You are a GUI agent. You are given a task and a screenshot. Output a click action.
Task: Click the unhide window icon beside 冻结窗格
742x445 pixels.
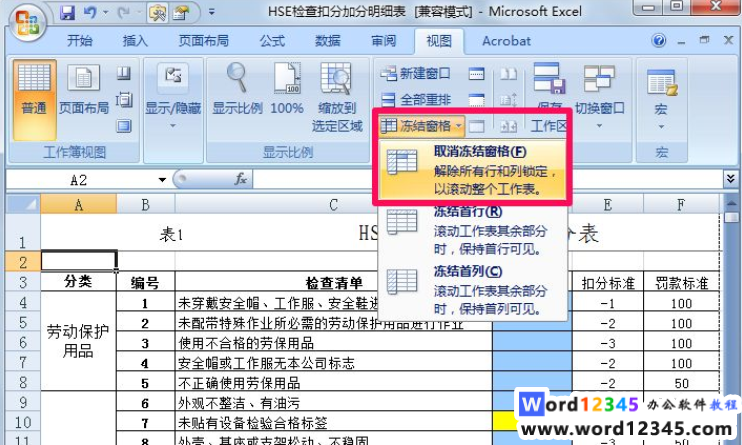pos(477,126)
